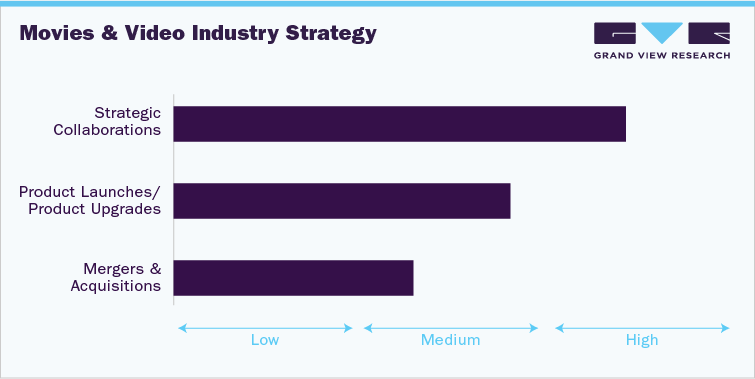
Task: Click the Grand View Research logo
Action: click(662, 40)
